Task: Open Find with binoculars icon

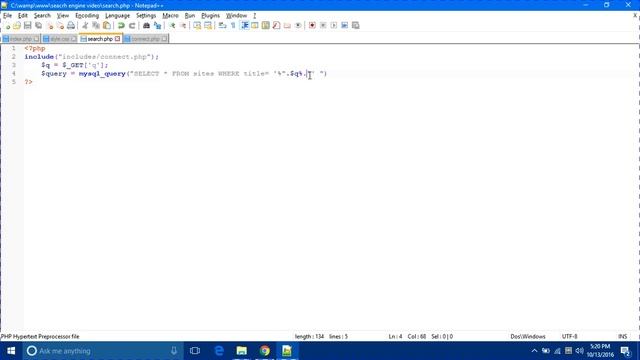Action: [x=146, y=26]
